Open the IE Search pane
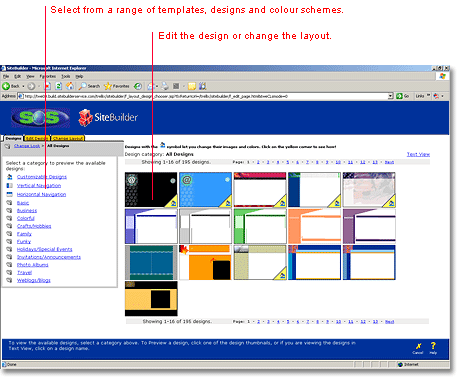The width and height of the screenshot is (459, 380). [x=89, y=86]
